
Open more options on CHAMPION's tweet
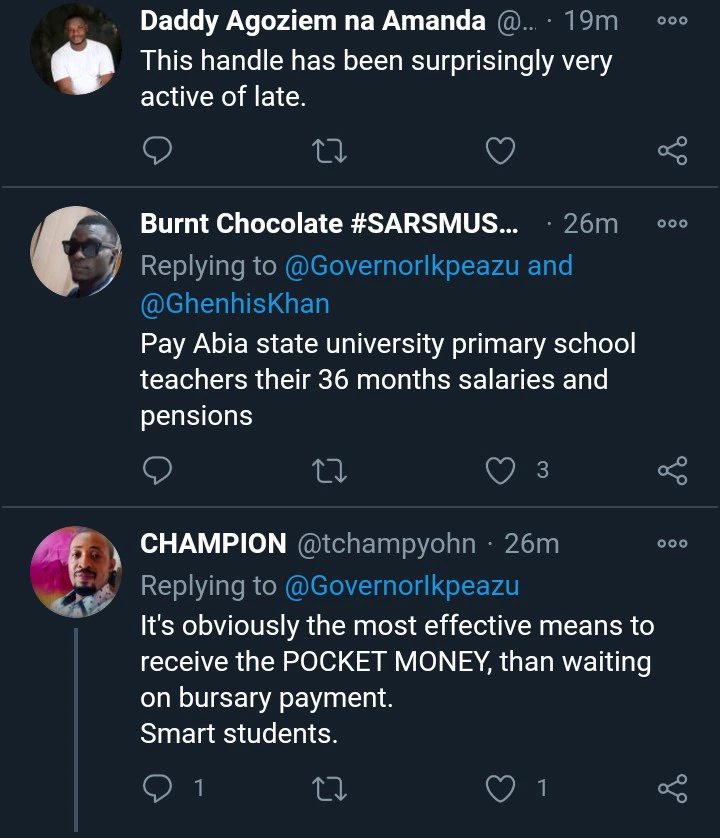pos(672,543)
